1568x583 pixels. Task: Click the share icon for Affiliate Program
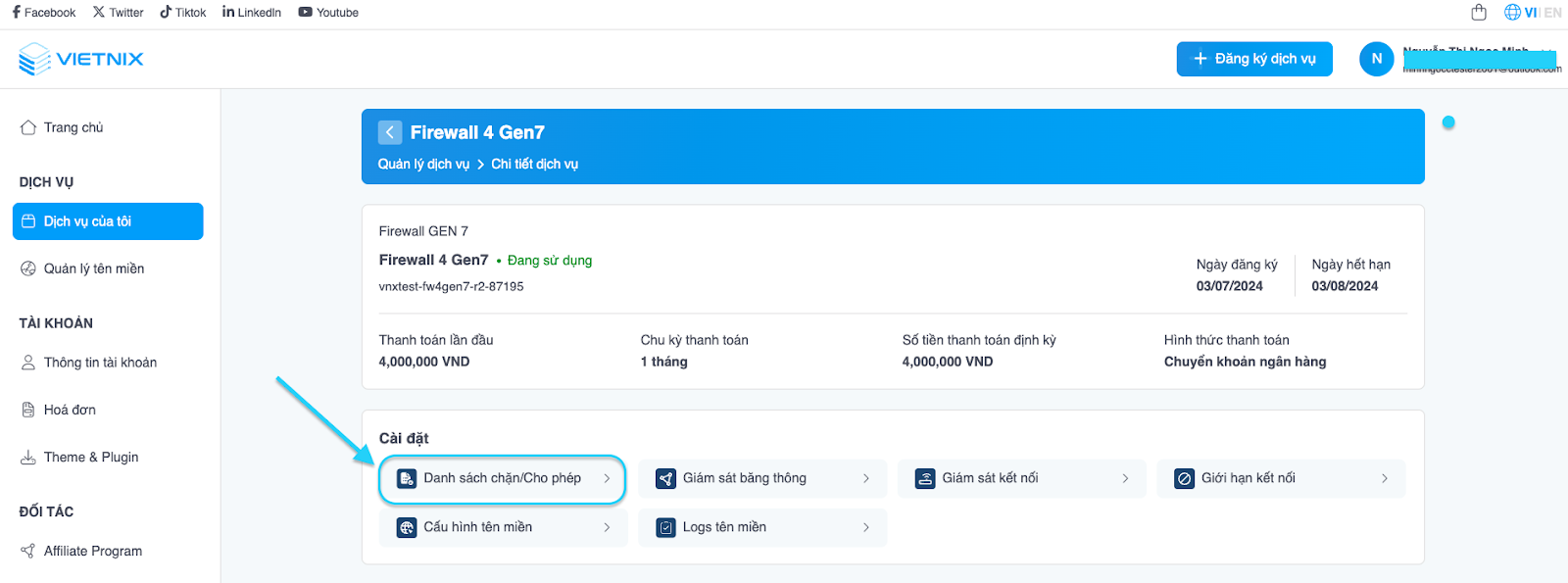pyautogui.click(x=28, y=551)
